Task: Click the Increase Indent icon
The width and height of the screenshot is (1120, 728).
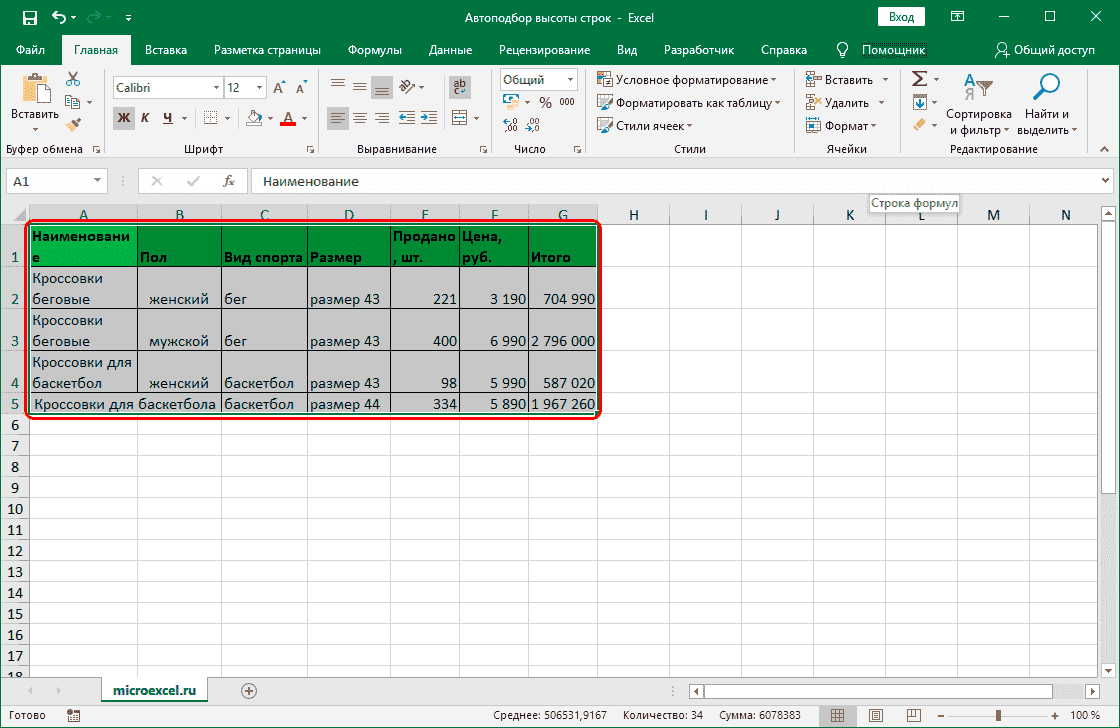Action: pyautogui.click(x=429, y=118)
